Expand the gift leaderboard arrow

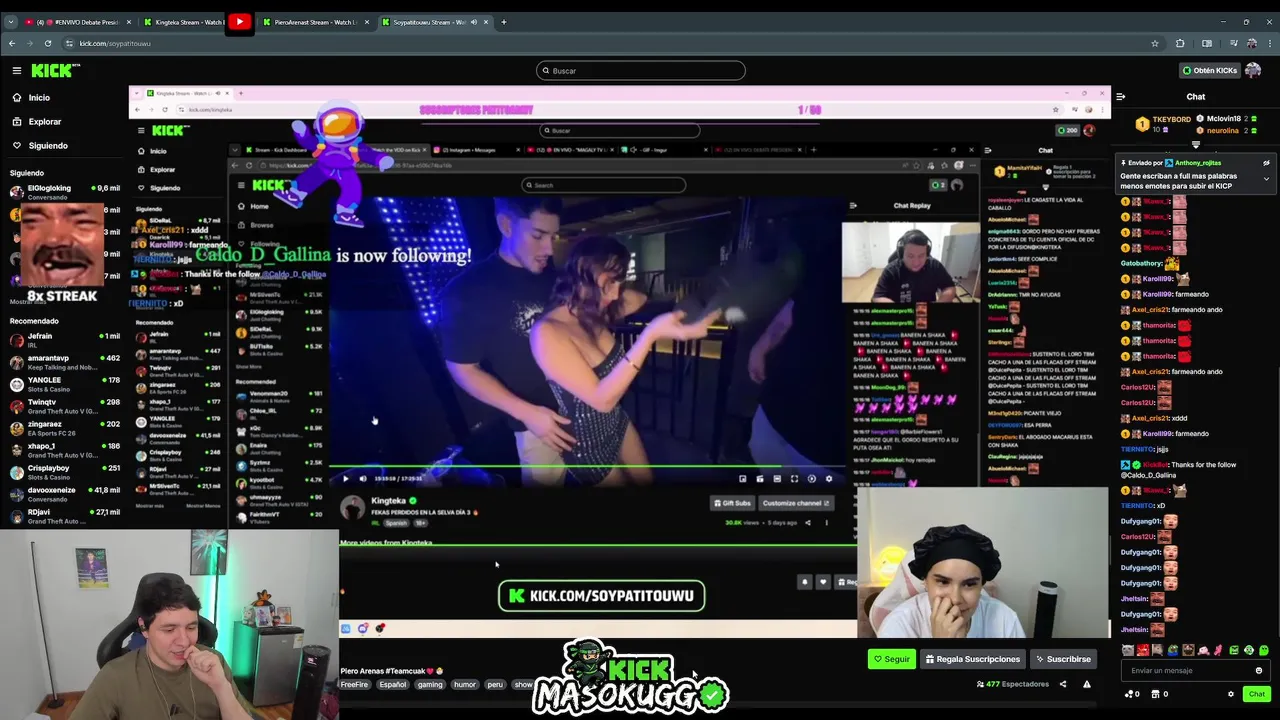pos(1196,145)
